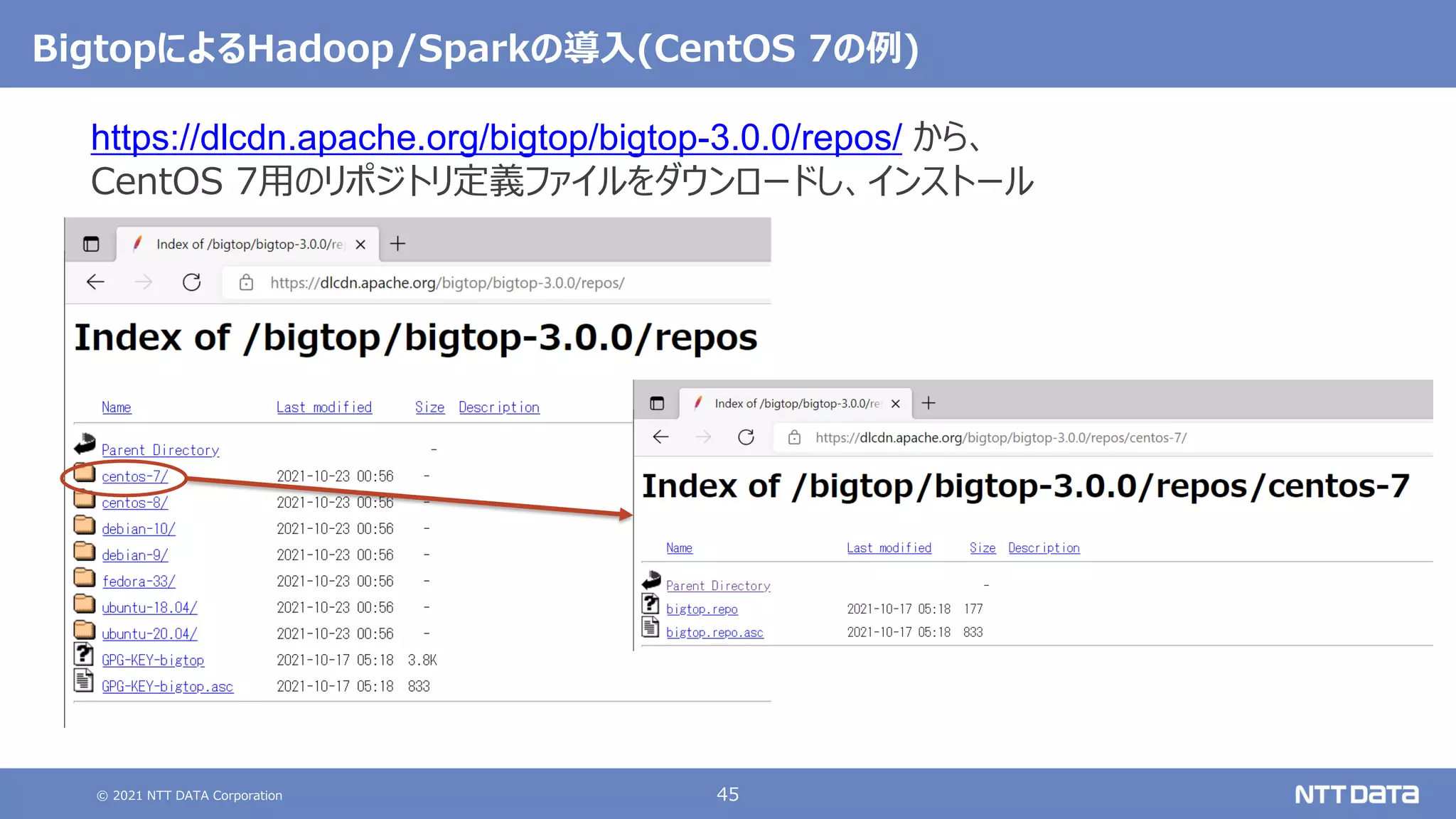The image size is (1456, 819).
Task: Click the text-file icon next to GPG-KEY-bigtop.asc
Action: pos(84,681)
